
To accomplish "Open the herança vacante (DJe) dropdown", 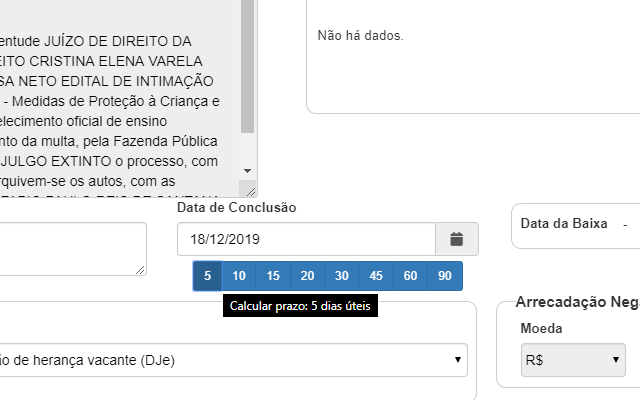I will click(234, 360).
